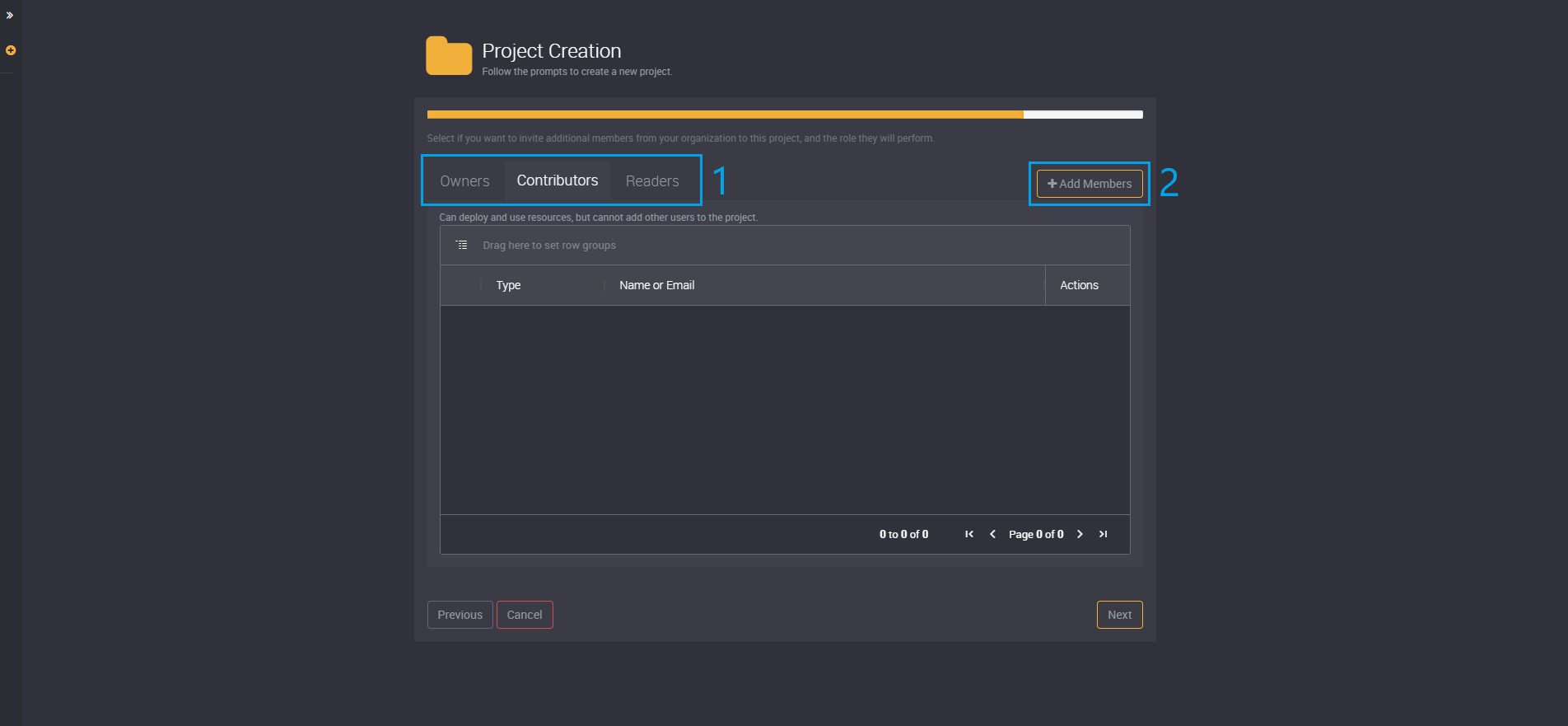
Task: Click the 'Drag here to set row groups' text
Action: [x=549, y=246]
